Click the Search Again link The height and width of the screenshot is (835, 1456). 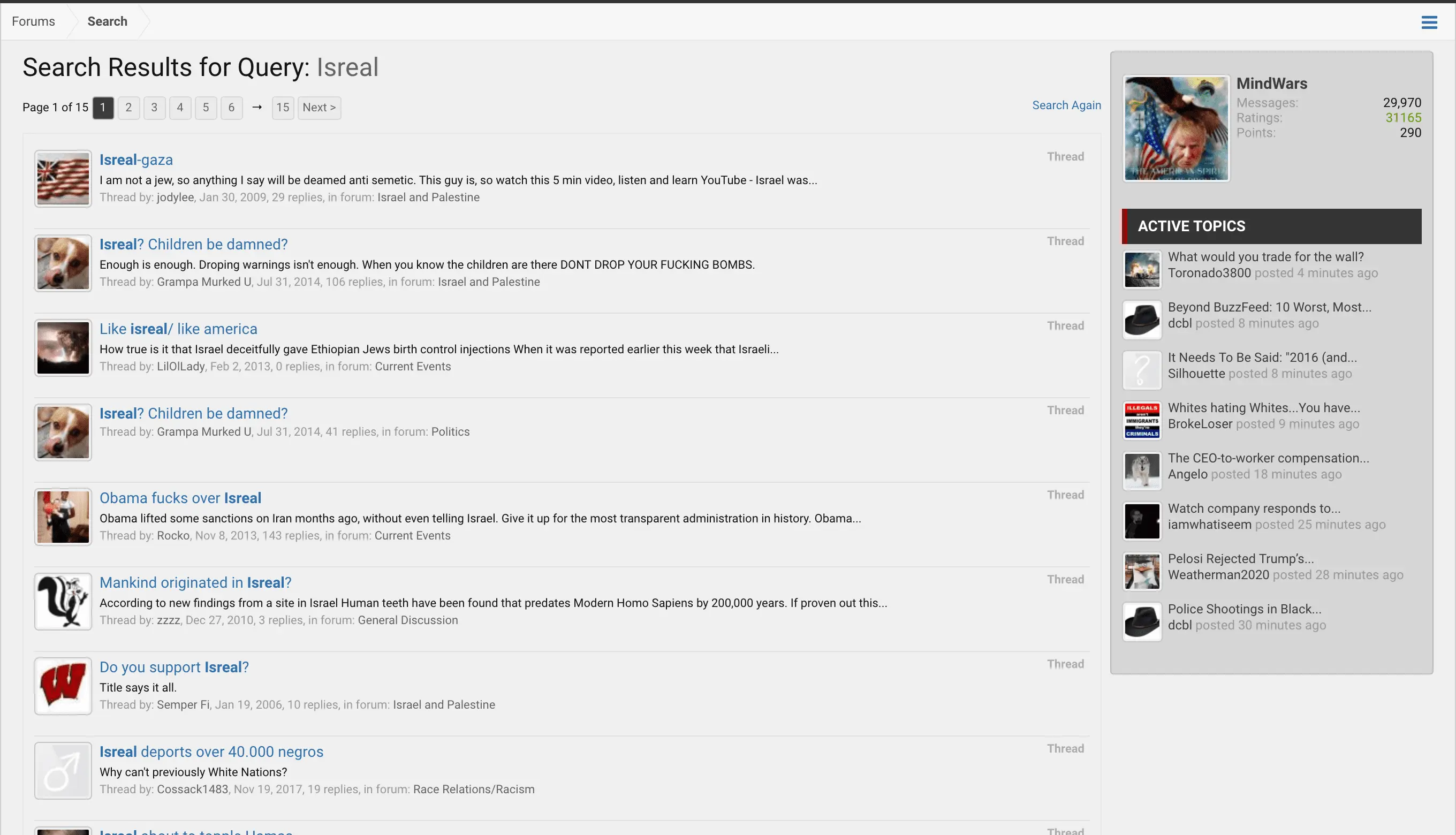tap(1066, 105)
